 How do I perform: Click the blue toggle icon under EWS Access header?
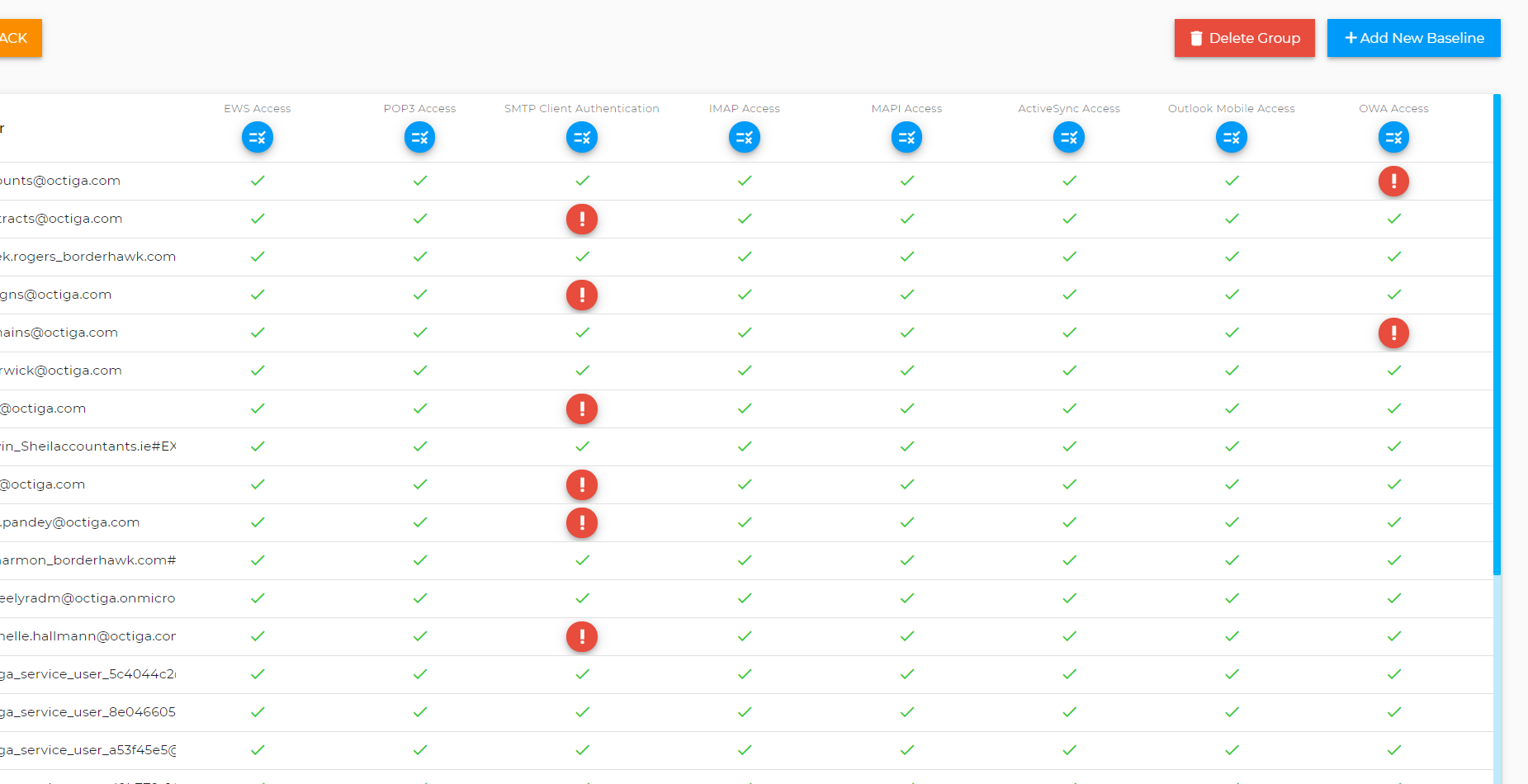(x=257, y=138)
